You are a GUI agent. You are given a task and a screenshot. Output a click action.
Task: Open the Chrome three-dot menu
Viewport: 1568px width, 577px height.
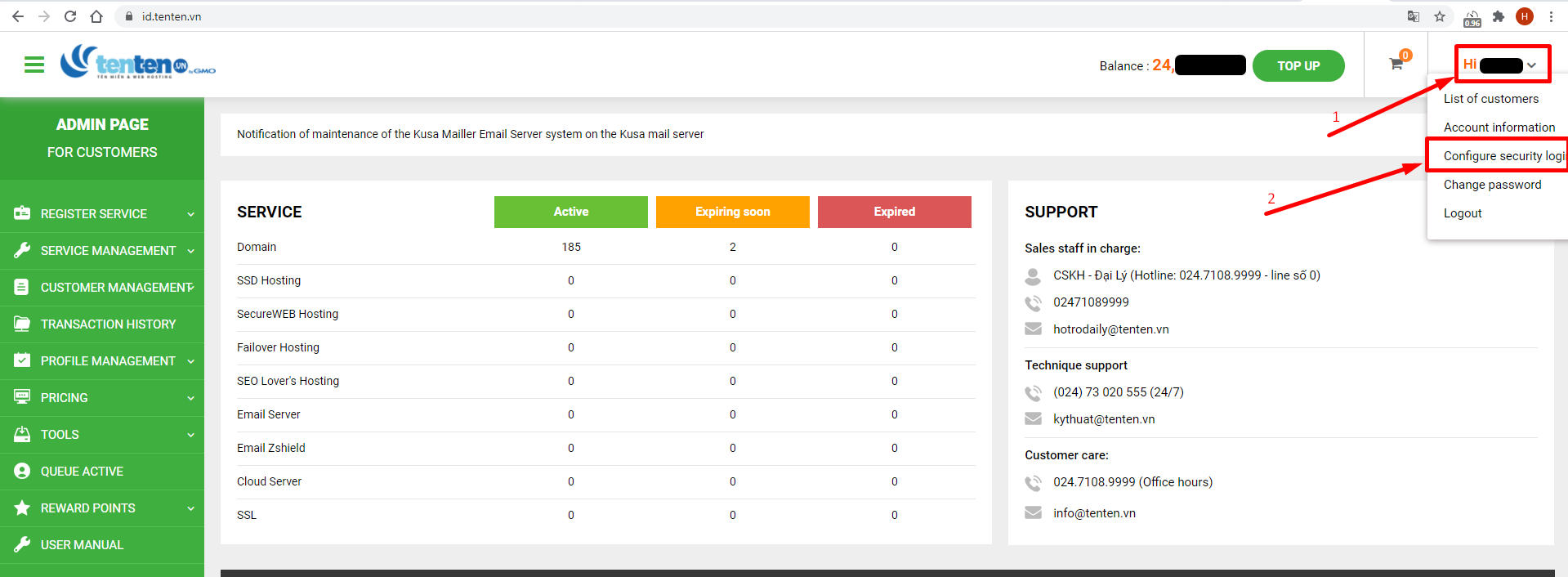(x=1551, y=16)
